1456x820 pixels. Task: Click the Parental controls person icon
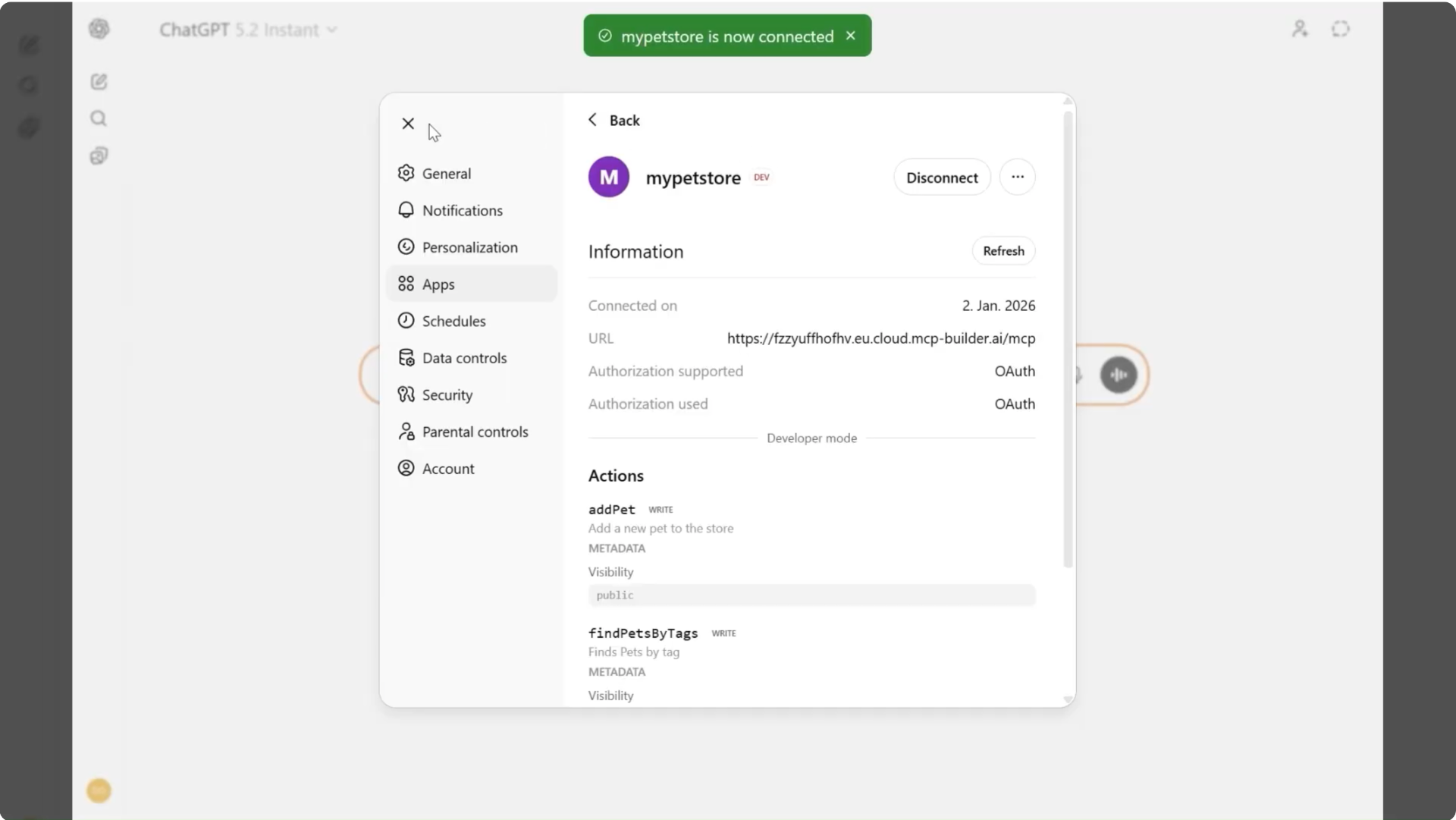pos(406,432)
